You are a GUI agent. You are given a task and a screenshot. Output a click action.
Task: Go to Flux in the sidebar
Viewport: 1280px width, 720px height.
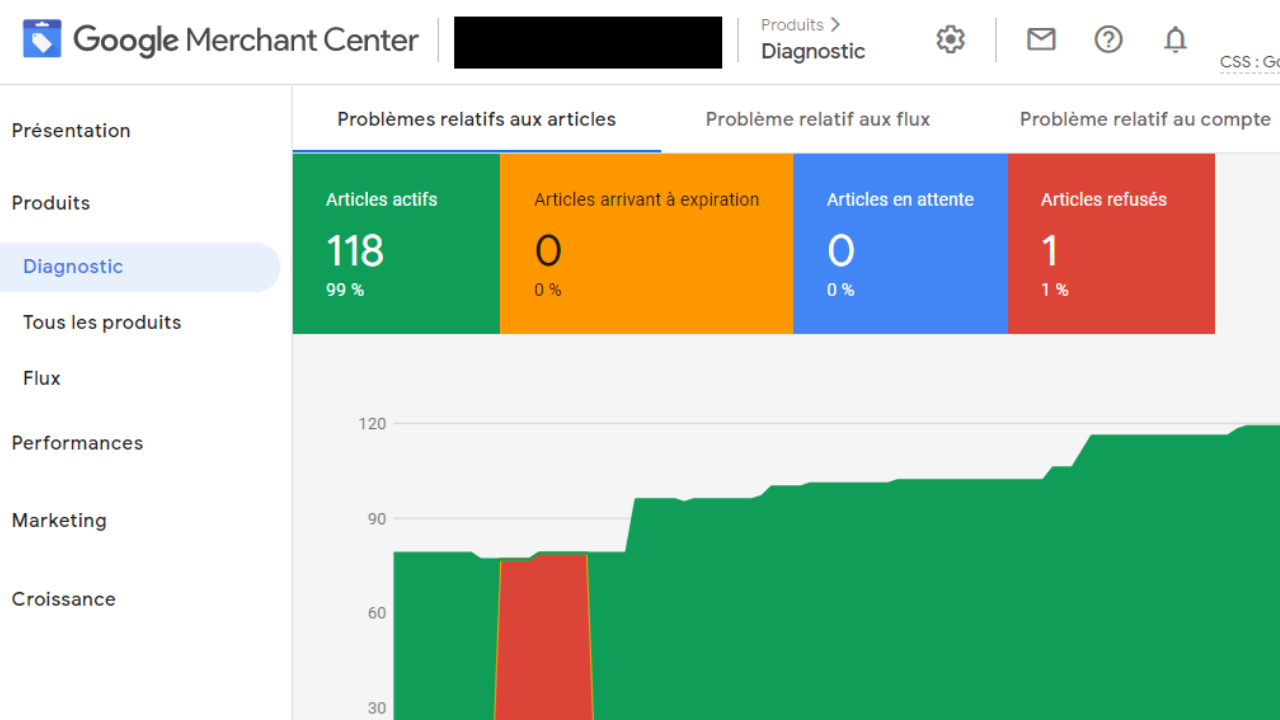coord(42,378)
